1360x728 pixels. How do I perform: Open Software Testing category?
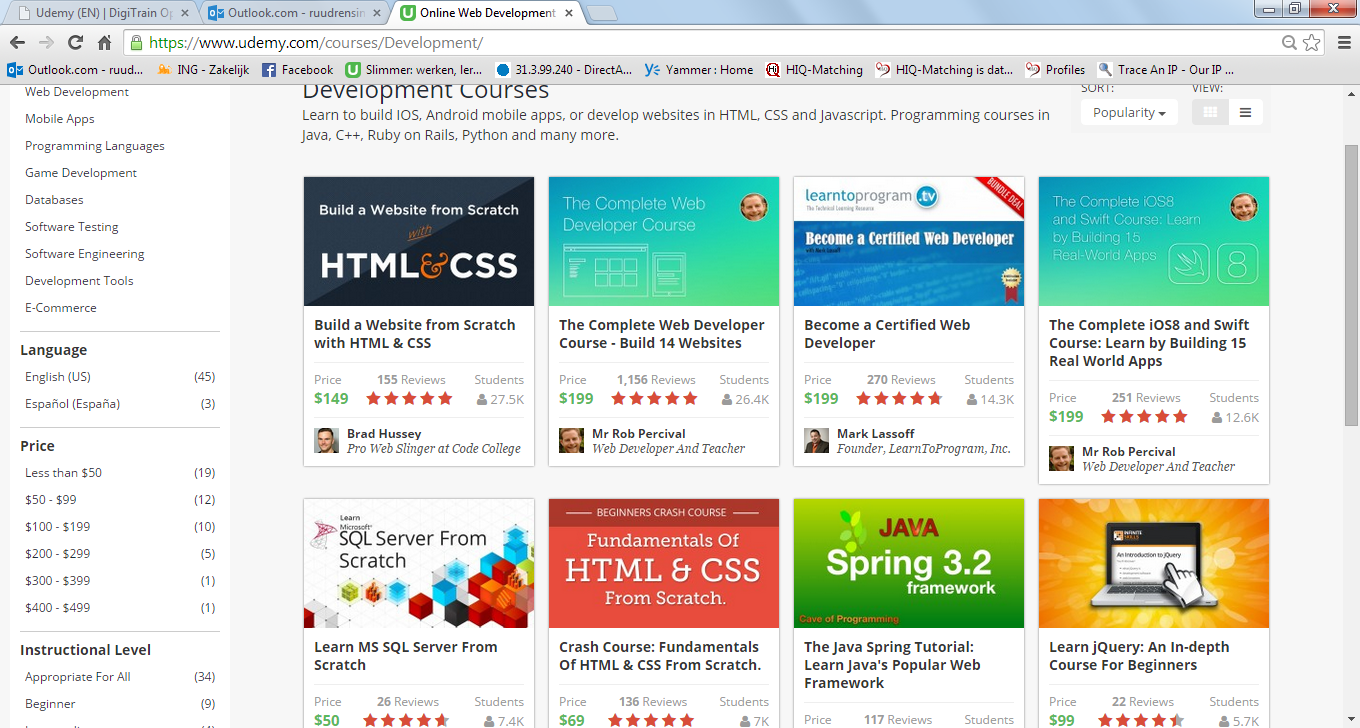tap(72, 226)
